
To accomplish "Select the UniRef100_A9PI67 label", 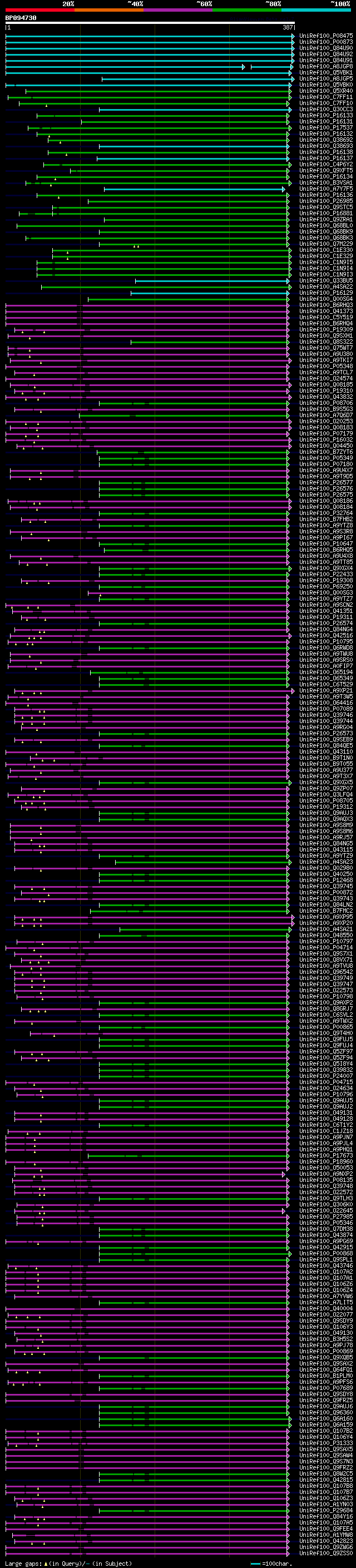I will tap(326, 537).
